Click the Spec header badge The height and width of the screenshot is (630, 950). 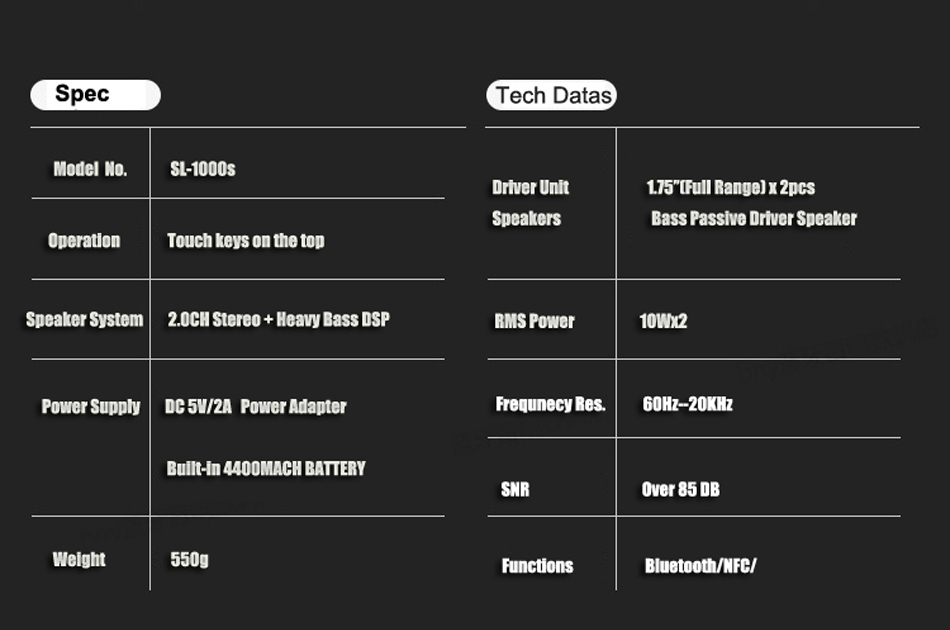pos(95,95)
